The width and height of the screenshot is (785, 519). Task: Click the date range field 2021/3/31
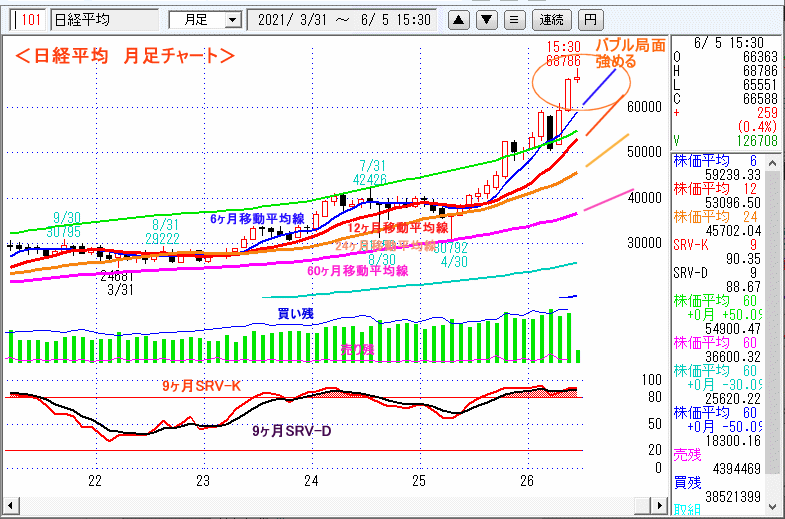pyautogui.click(x=342, y=20)
